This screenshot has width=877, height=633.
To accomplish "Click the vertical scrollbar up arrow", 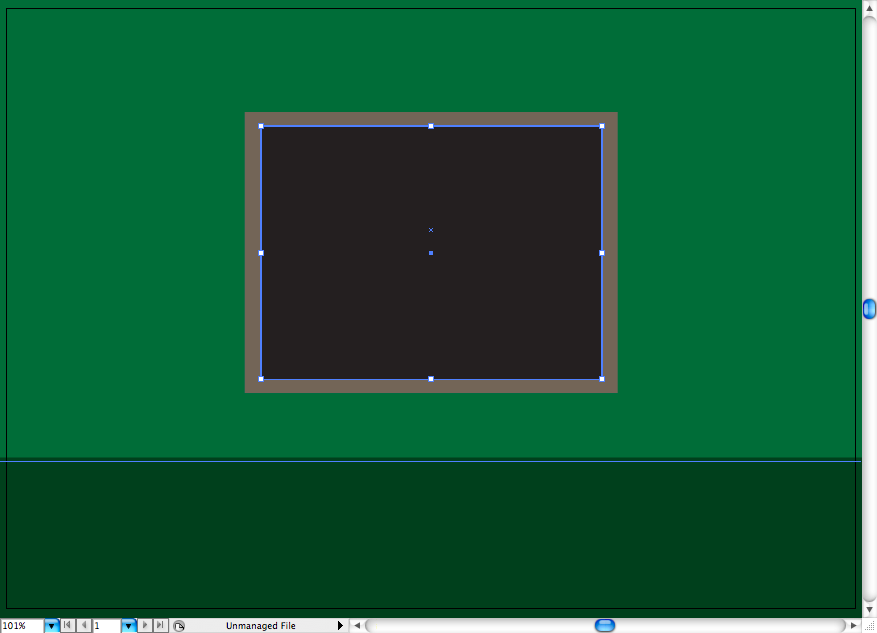I will click(869, 8).
